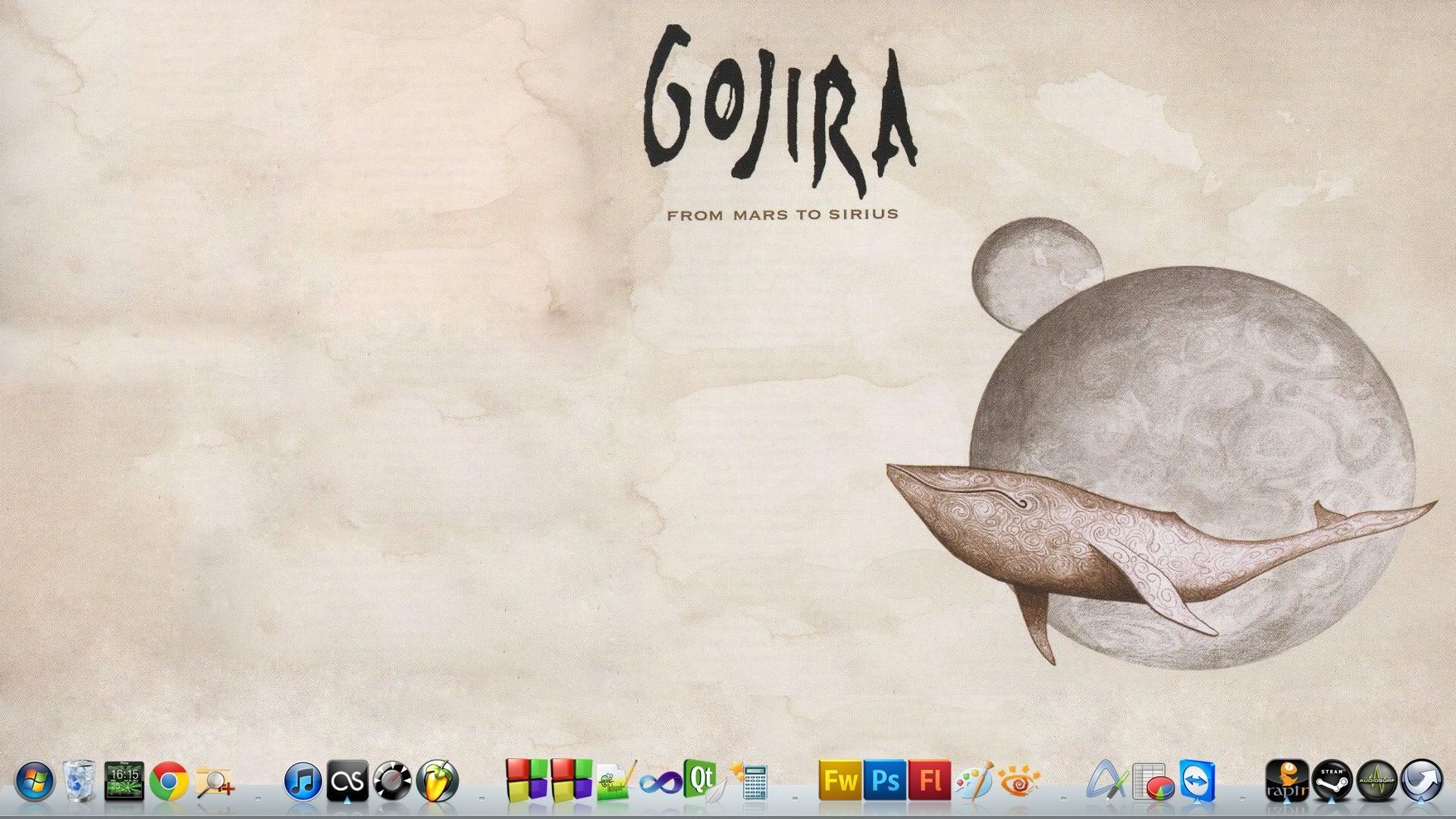Open the Paint palette and brush icon
Viewport: 1456px width, 819px height.
(x=974, y=781)
